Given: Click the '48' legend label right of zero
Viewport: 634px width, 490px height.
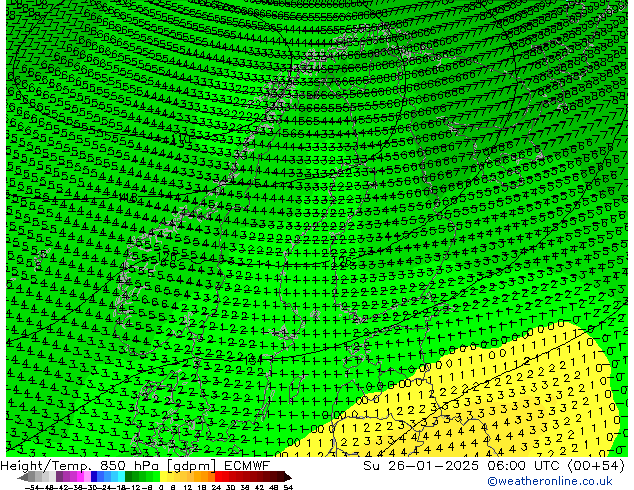Looking at the screenshot, I should coord(274,488).
